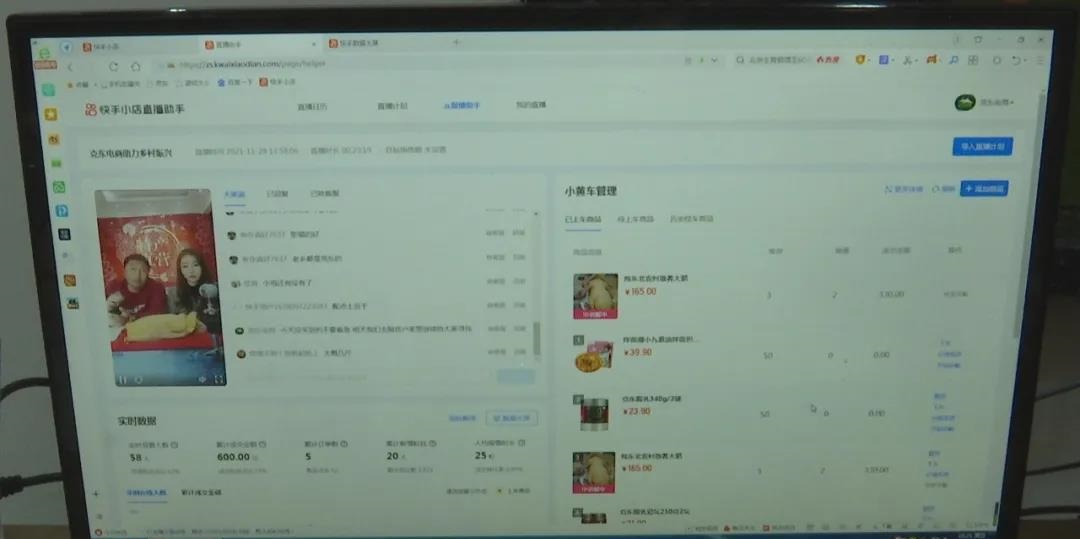Reload the page with the refresh icon

pos(114,67)
